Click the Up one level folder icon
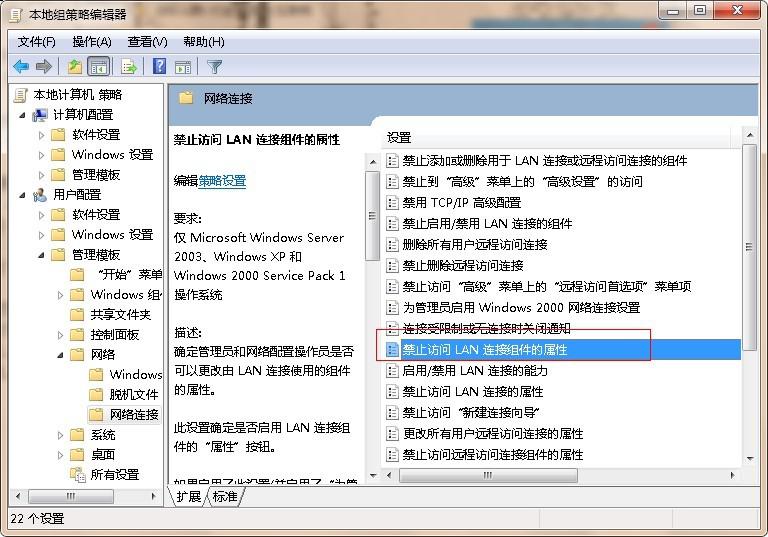The height and width of the screenshot is (537, 768). 74,67
